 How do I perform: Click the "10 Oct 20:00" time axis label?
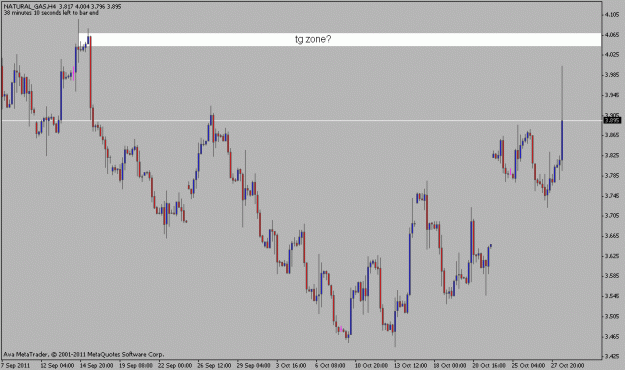tap(371, 365)
